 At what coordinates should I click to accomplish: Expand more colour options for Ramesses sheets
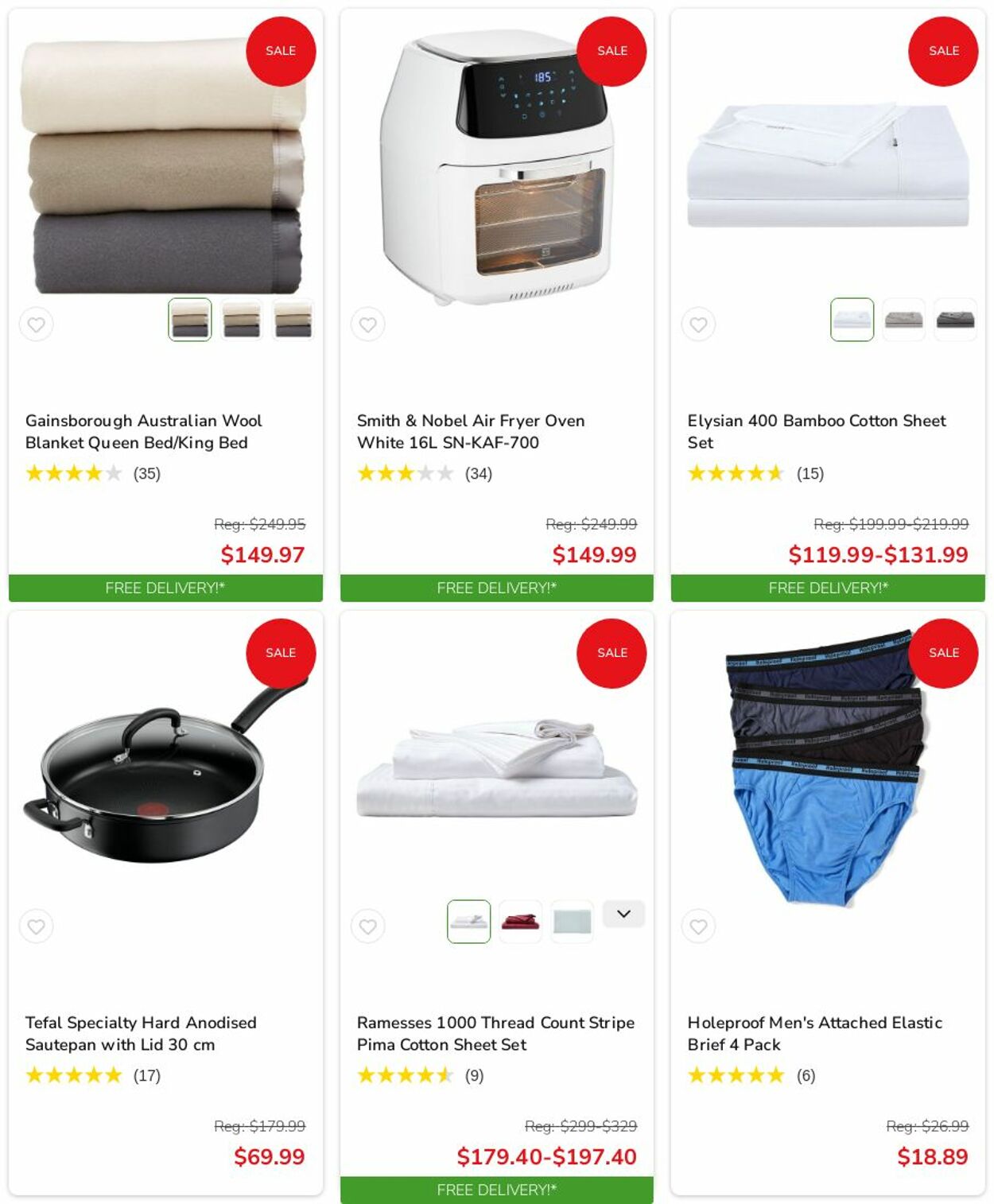coord(623,914)
